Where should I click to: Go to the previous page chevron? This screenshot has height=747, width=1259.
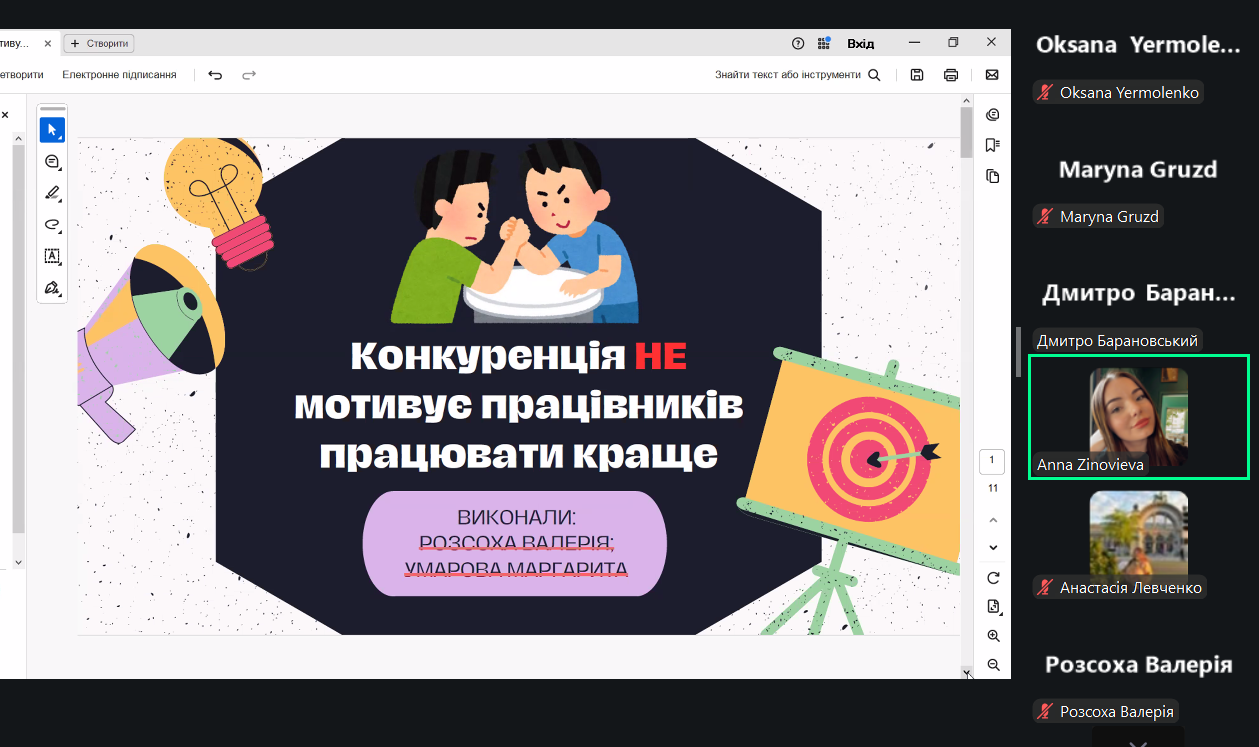(993, 520)
